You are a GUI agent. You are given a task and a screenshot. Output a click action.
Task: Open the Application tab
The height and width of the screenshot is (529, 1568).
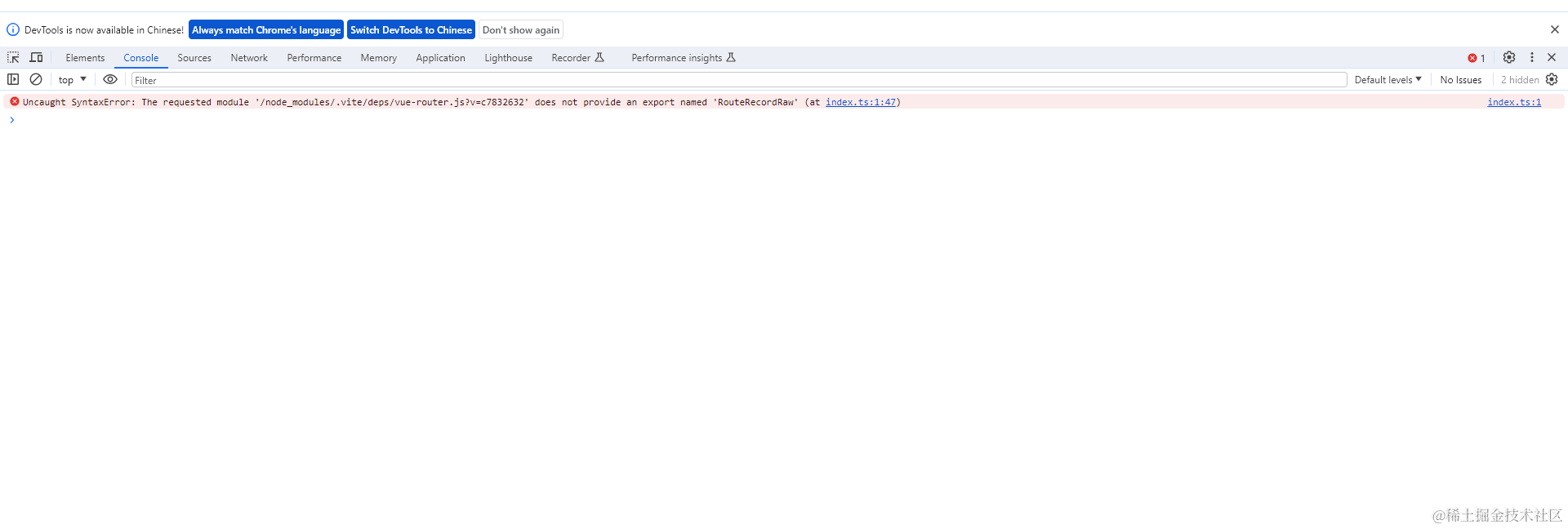(x=440, y=58)
